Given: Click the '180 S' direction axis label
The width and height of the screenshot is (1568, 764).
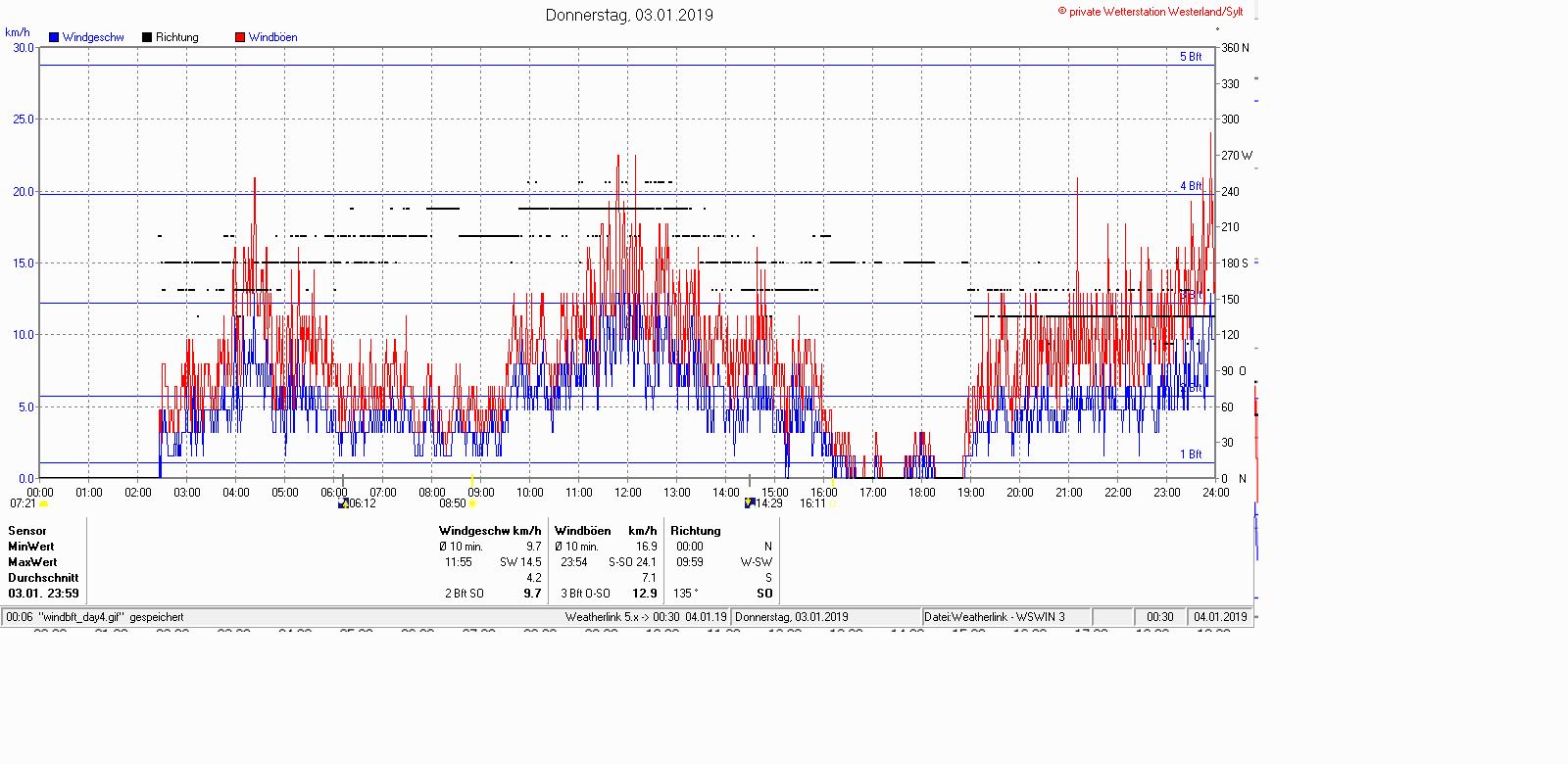Looking at the screenshot, I should (x=1235, y=263).
